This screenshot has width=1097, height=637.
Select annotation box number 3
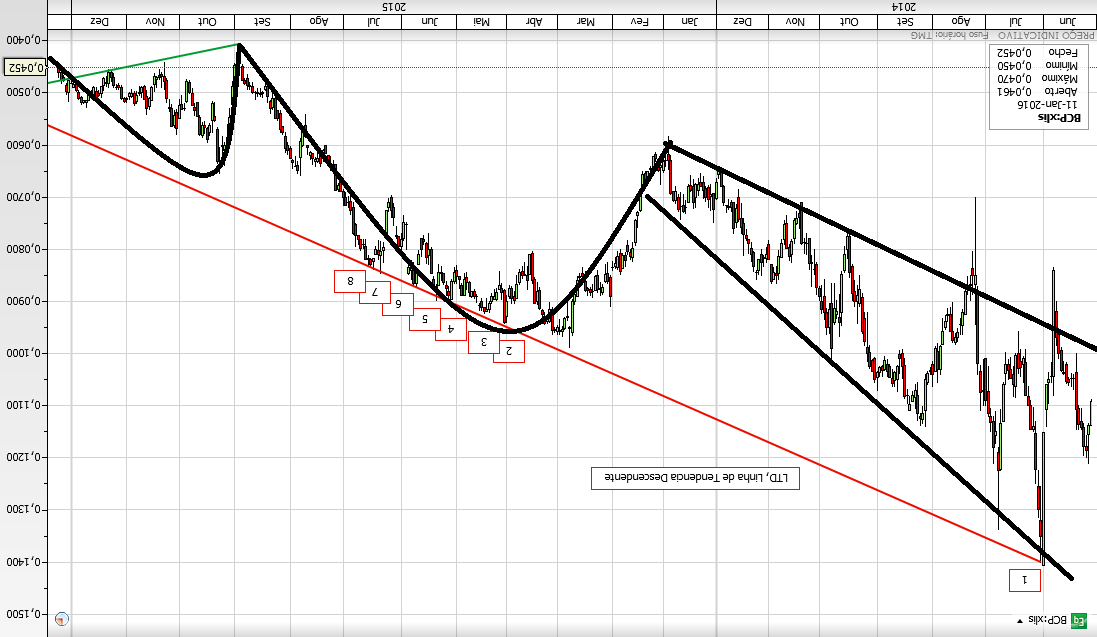tap(483, 342)
